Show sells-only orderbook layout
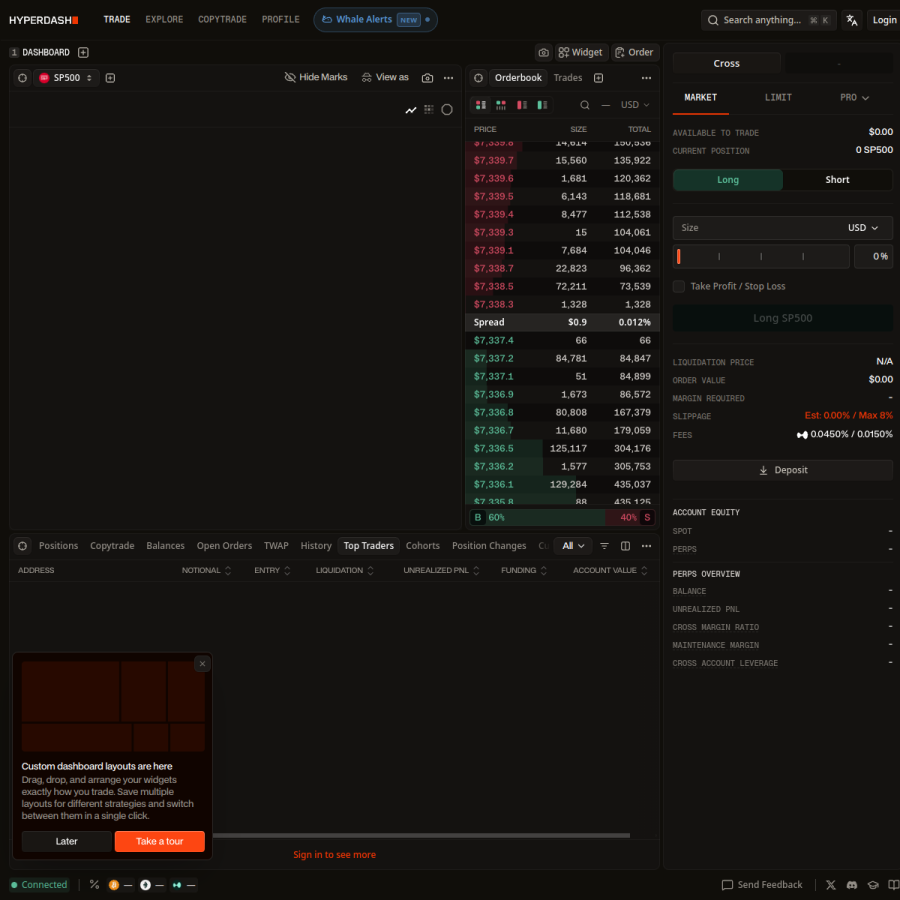The height and width of the screenshot is (900, 900). tap(522, 104)
